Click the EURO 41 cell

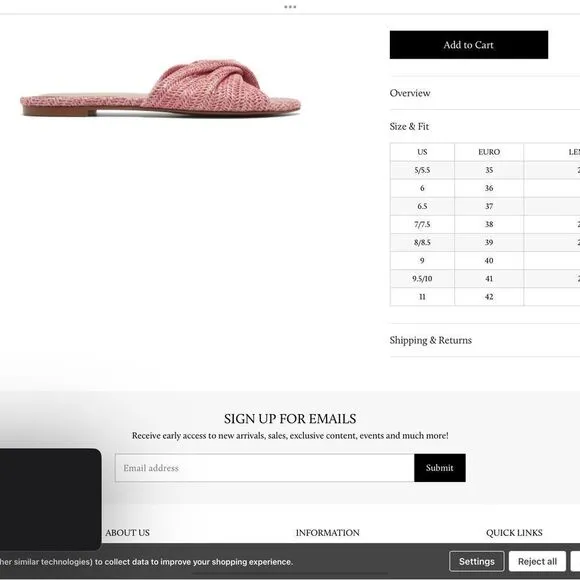pos(489,279)
